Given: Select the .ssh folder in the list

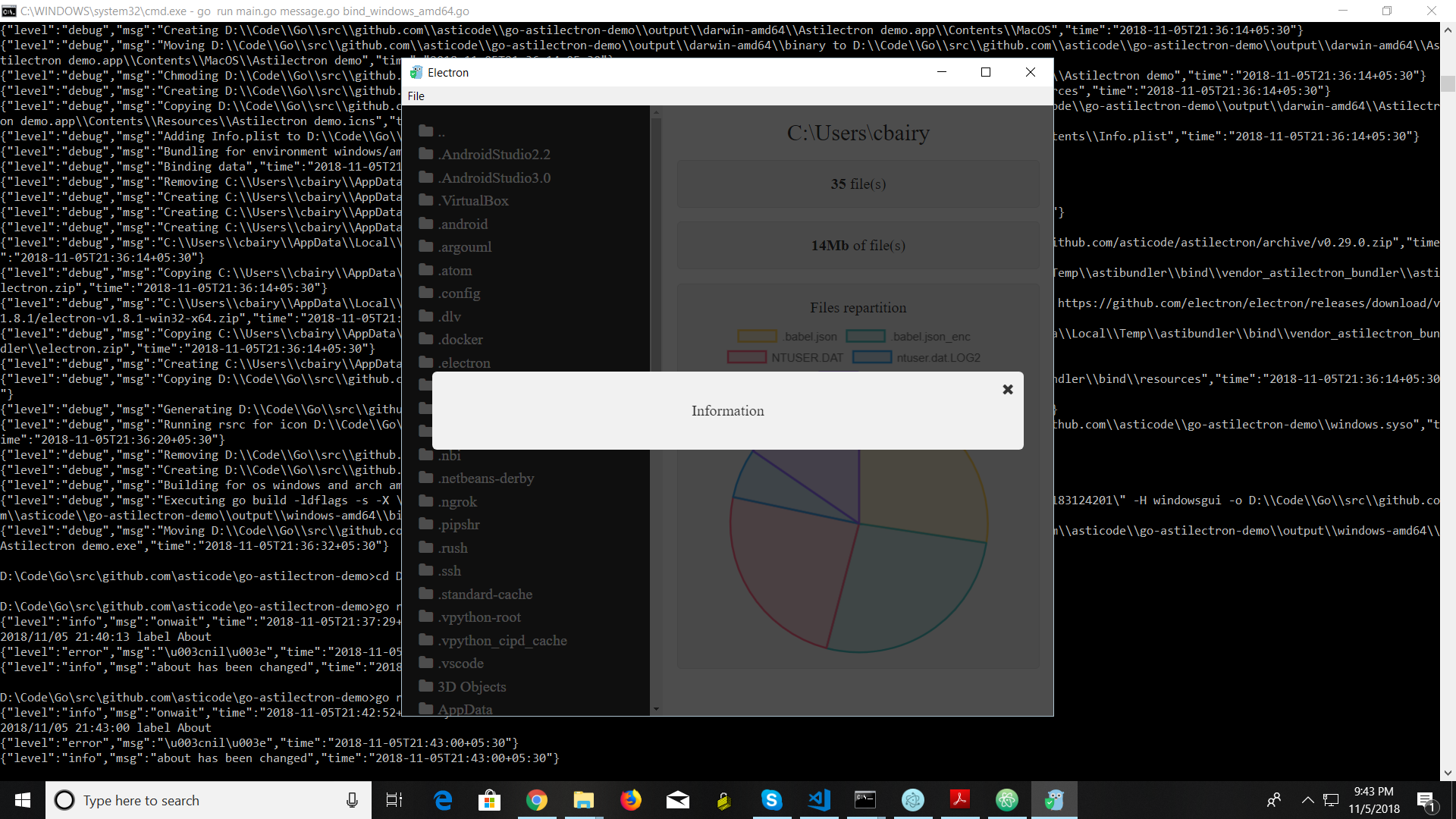Looking at the screenshot, I should pyautogui.click(x=450, y=570).
